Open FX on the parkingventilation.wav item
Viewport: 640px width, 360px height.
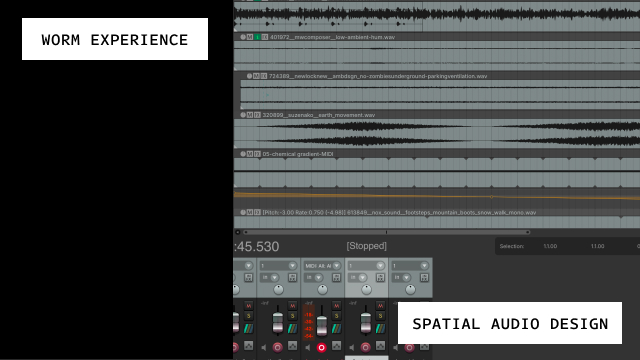click(264, 76)
